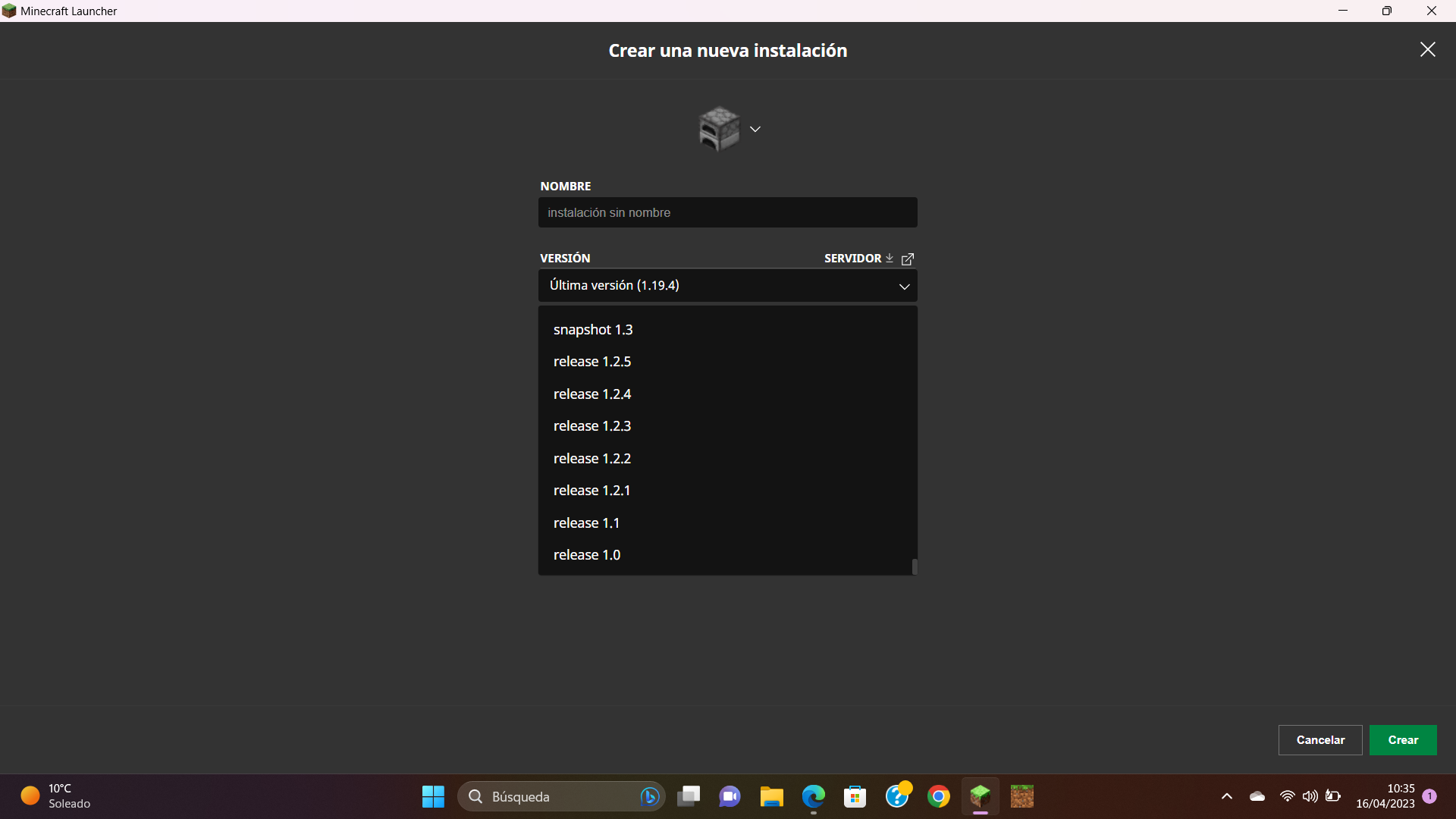The image size is (1456, 819).
Task: Click the Minecraft dirt block taskbar icon
Action: pyautogui.click(x=1021, y=796)
